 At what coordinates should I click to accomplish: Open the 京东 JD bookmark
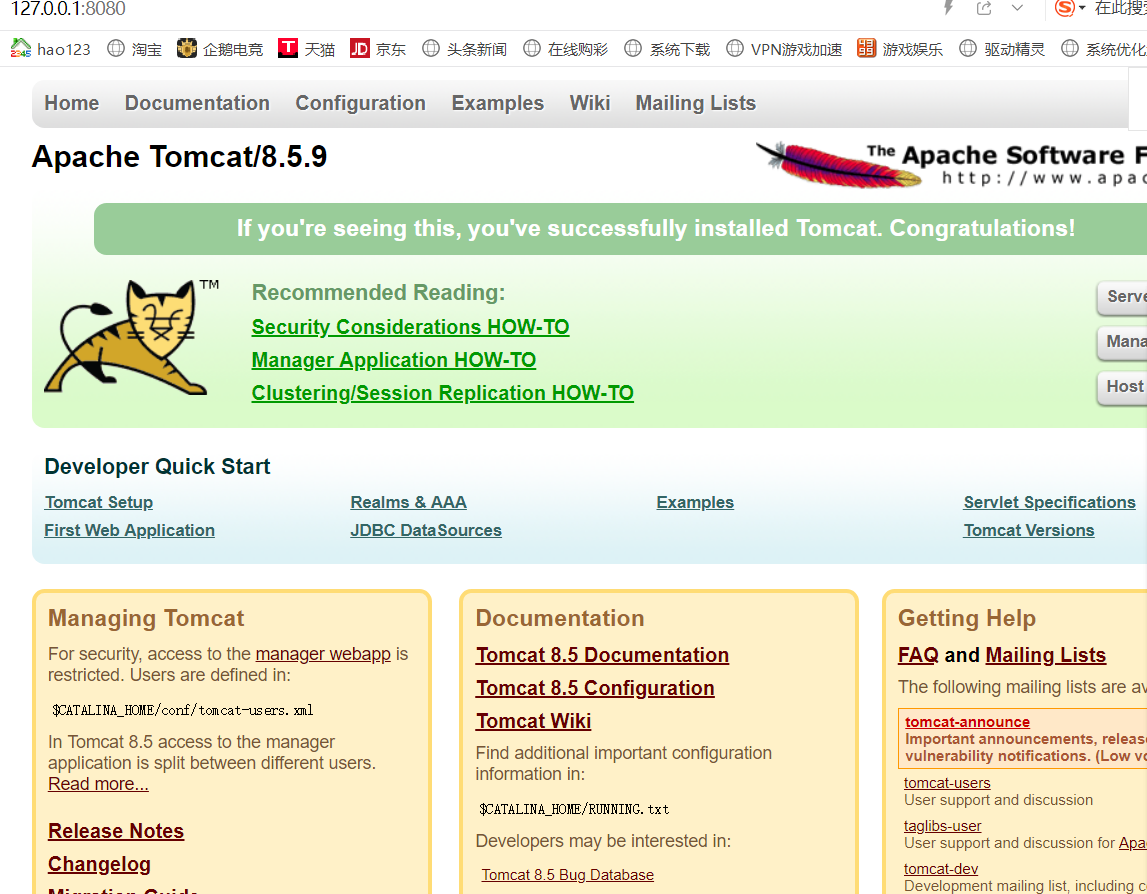coord(377,49)
